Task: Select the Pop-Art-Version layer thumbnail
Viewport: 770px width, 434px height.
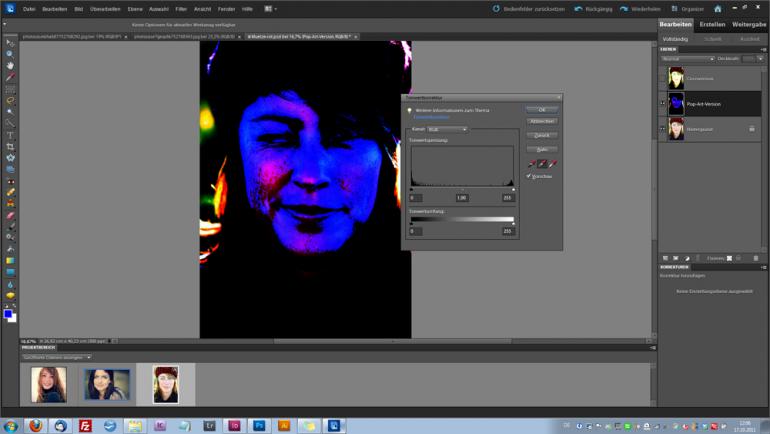Action: click(676, 104)
